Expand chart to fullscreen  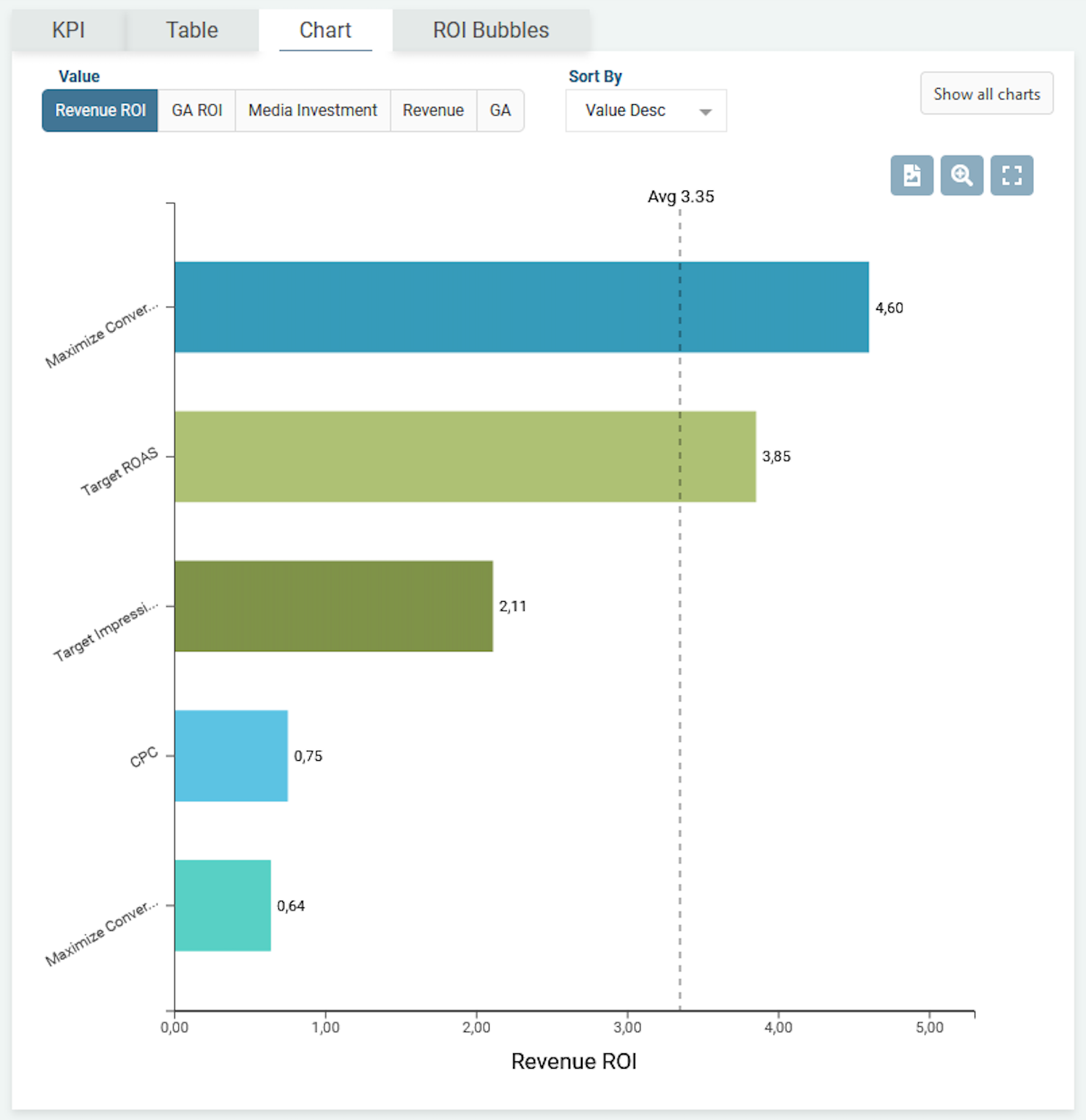coord(1011,175)
